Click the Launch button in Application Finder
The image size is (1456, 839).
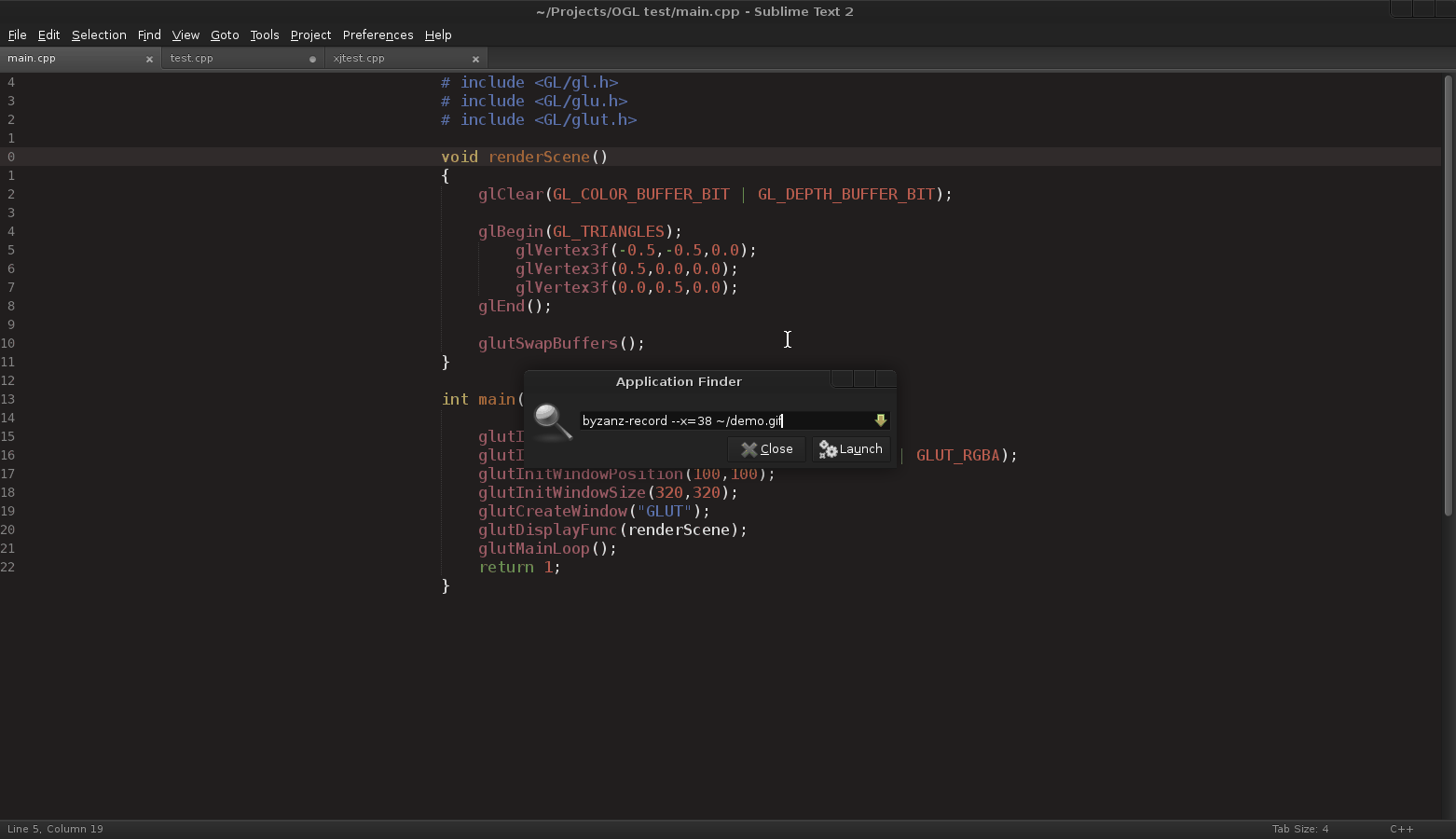[850, 449]
